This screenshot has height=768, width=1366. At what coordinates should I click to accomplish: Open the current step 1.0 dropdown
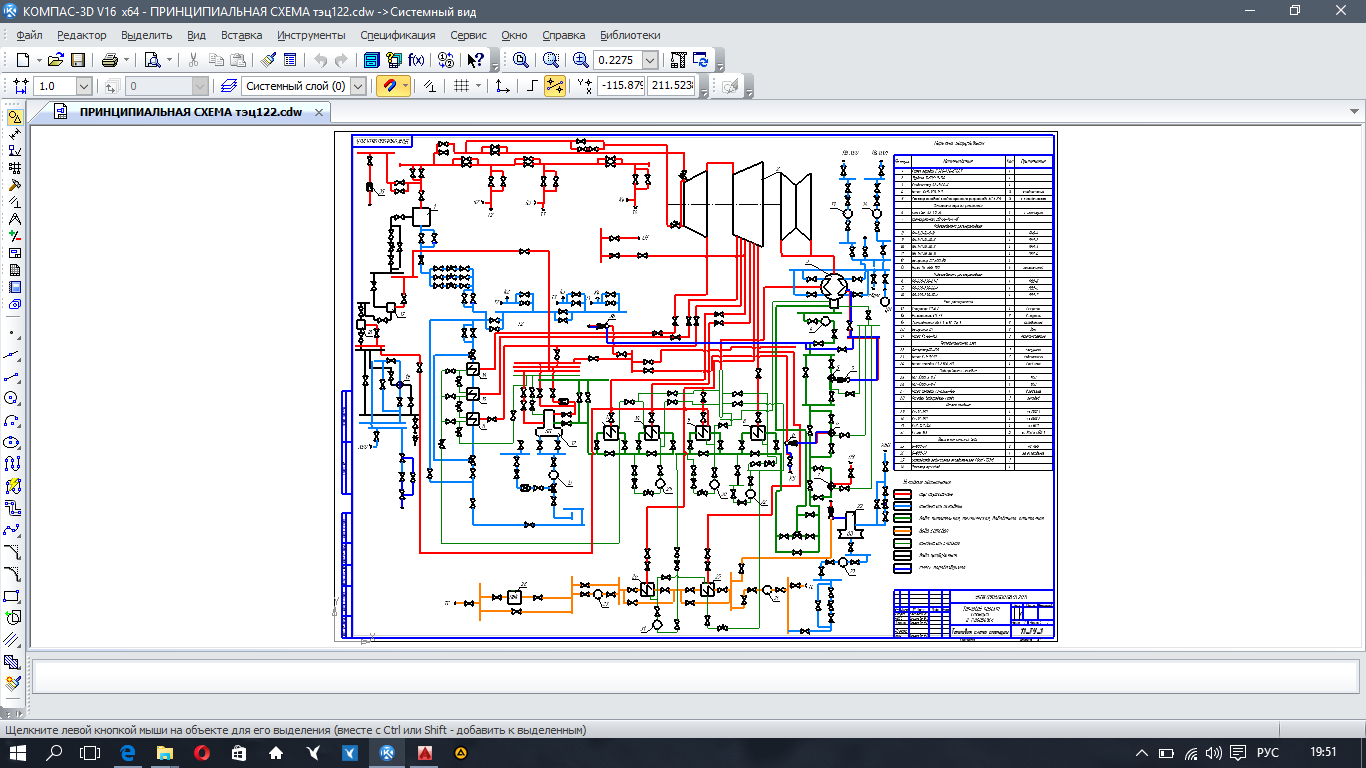tap(83, 86)
